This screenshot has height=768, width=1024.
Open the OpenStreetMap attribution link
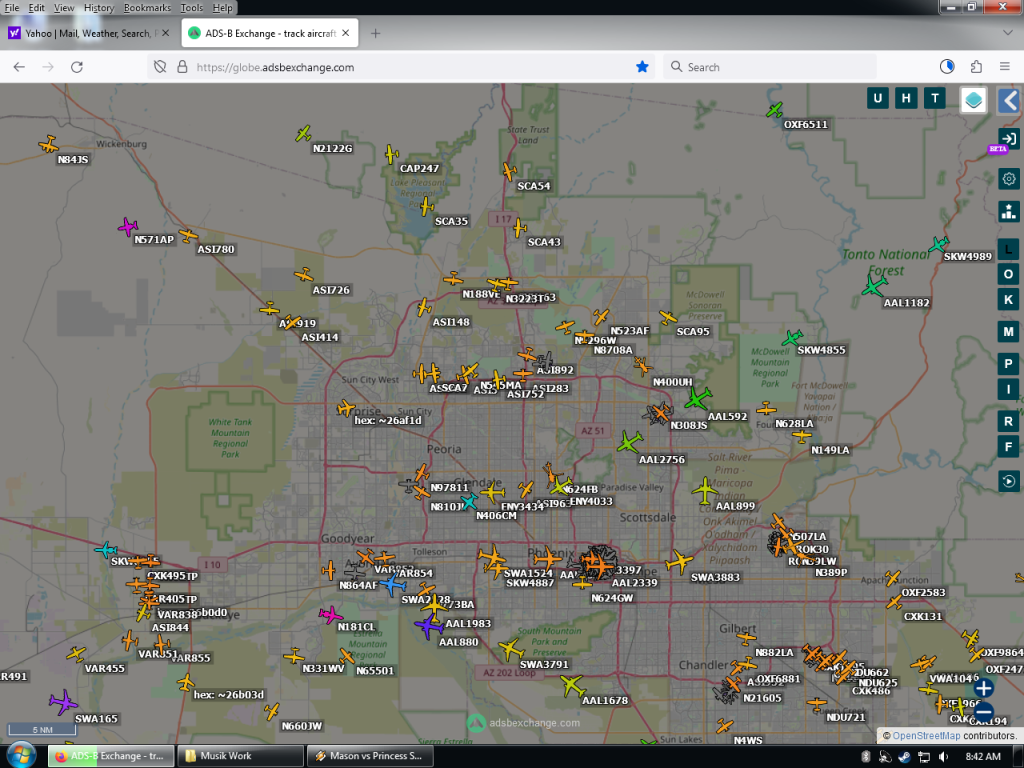click(x=926, y=736)
